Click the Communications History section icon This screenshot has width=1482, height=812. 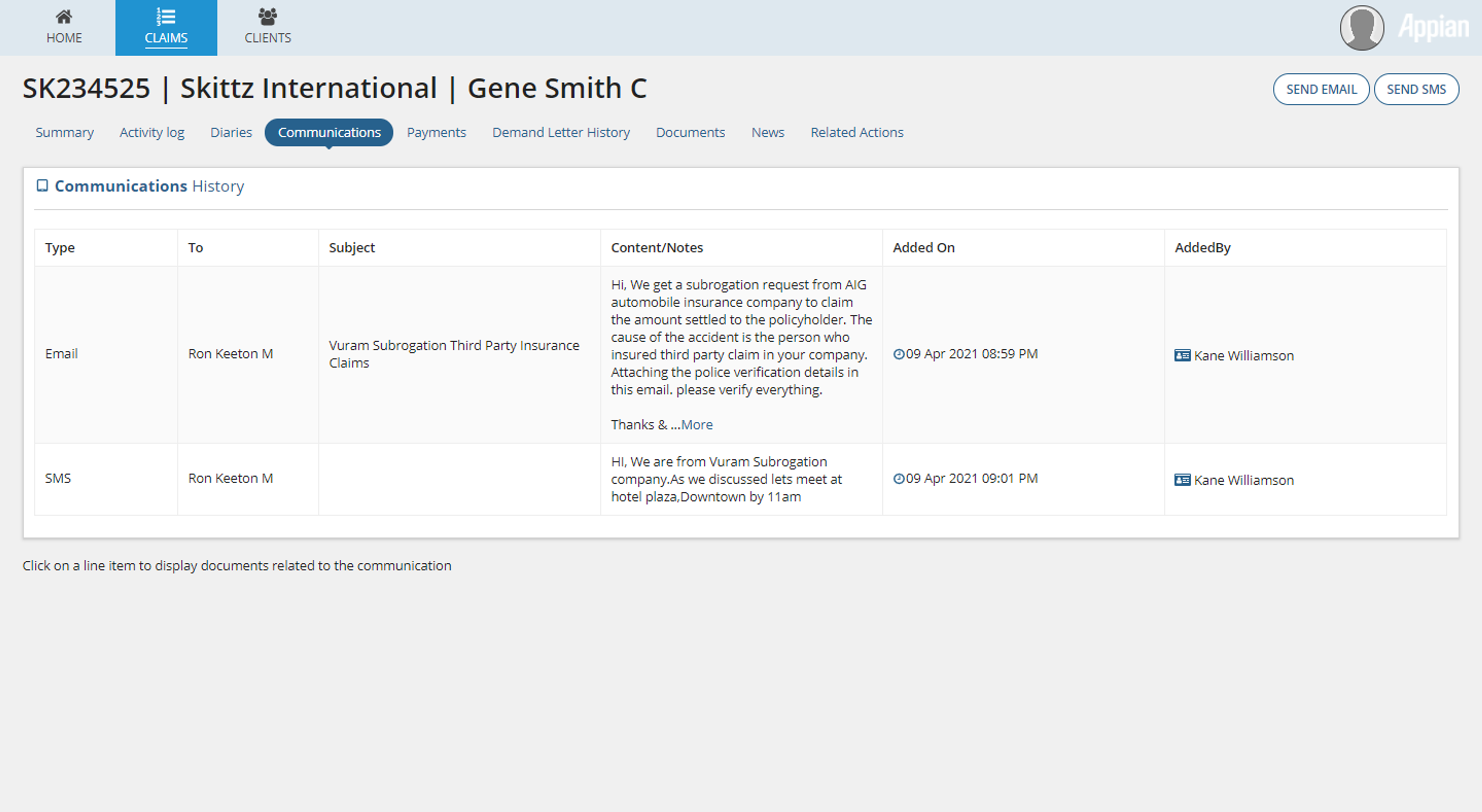coord(42,185)
